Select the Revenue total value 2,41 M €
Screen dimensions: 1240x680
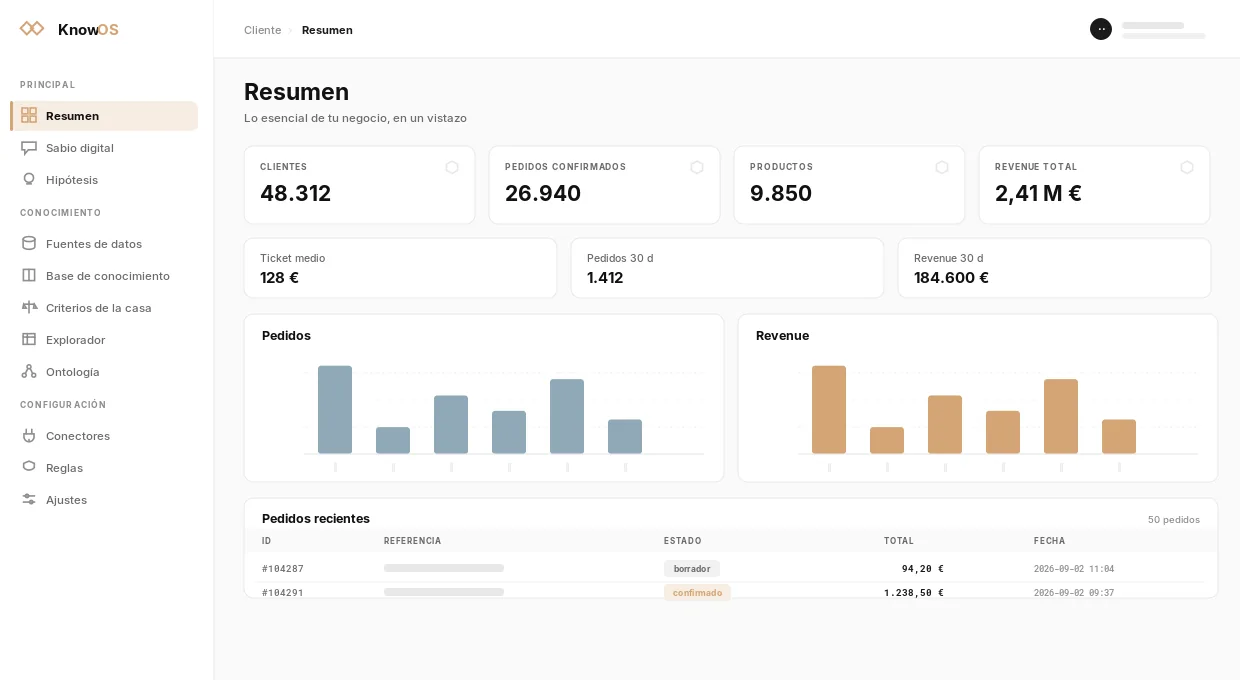[x=1038, y=193]
